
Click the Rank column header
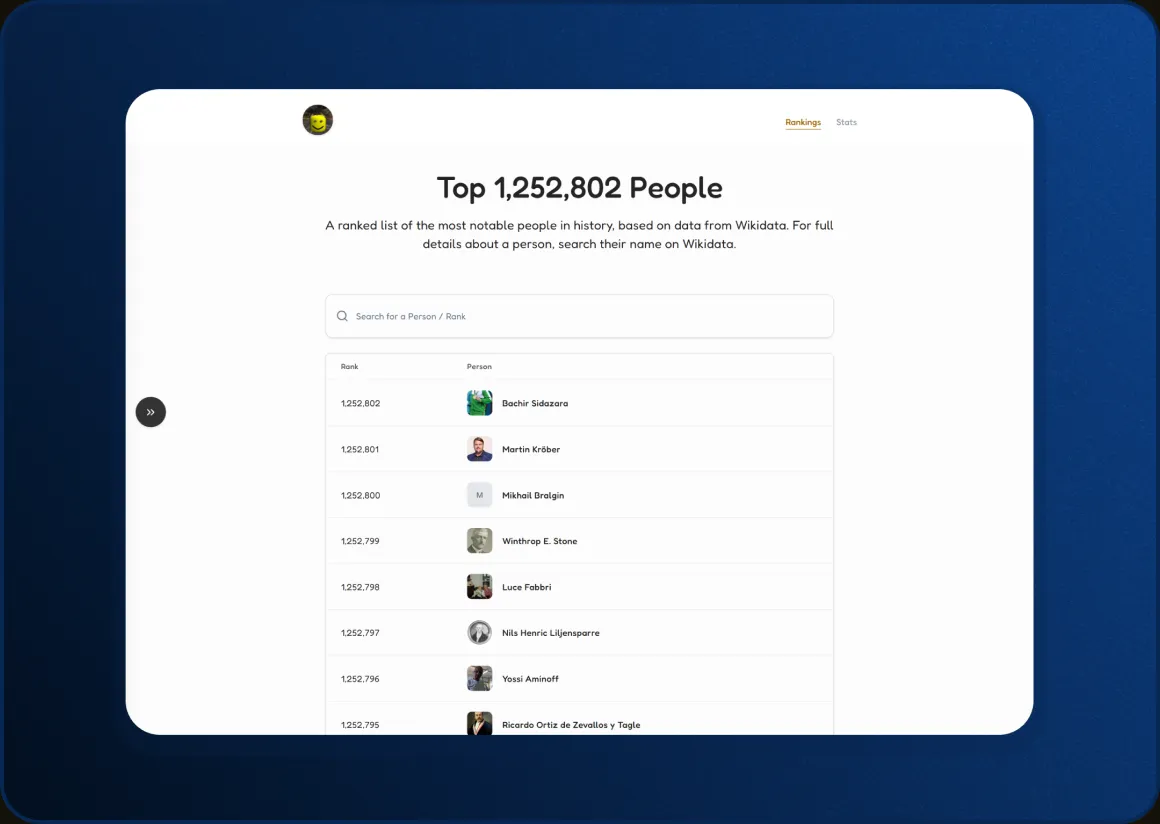[x=349, y=366]
